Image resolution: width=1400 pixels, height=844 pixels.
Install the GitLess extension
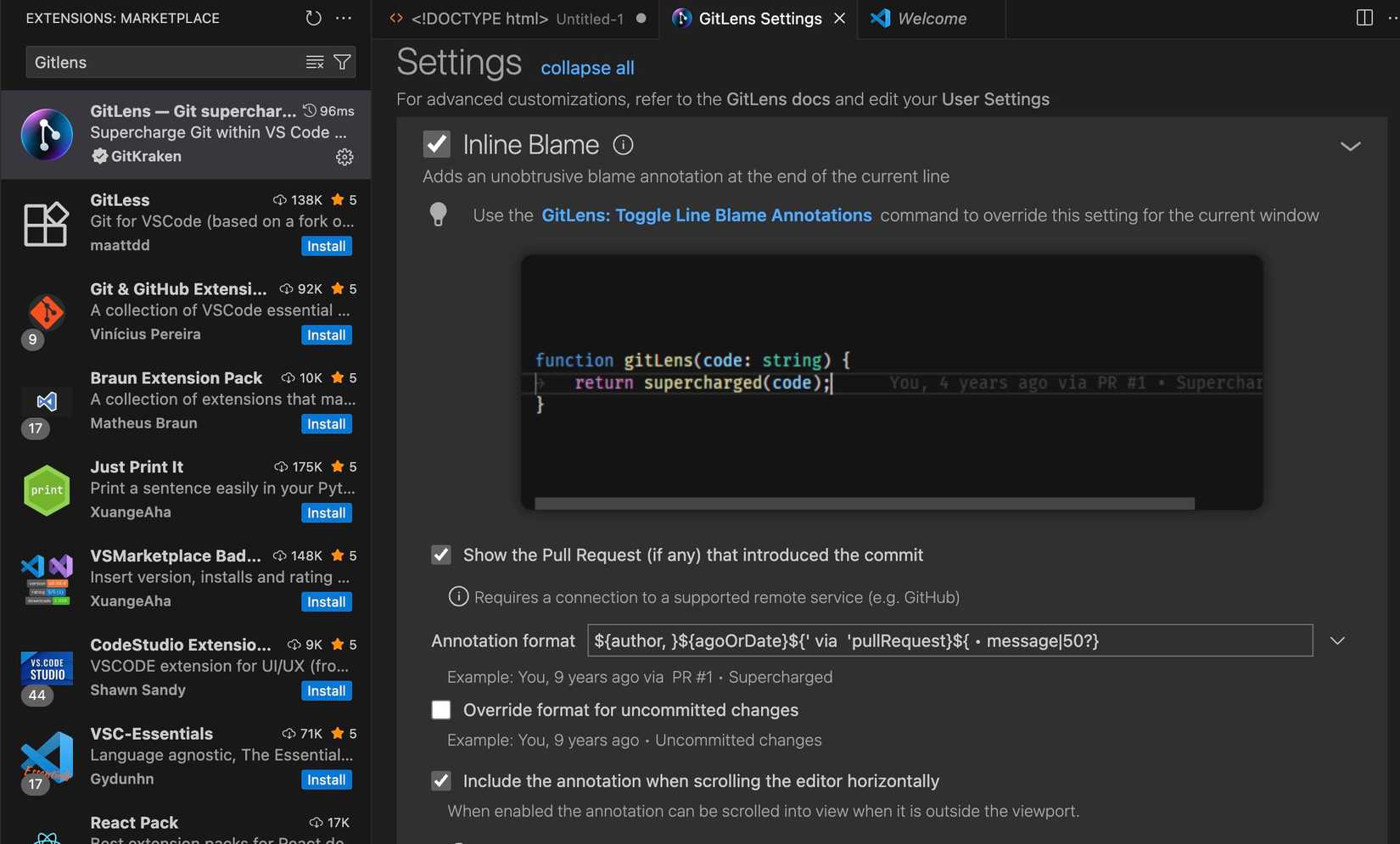[x=326, y=246]
